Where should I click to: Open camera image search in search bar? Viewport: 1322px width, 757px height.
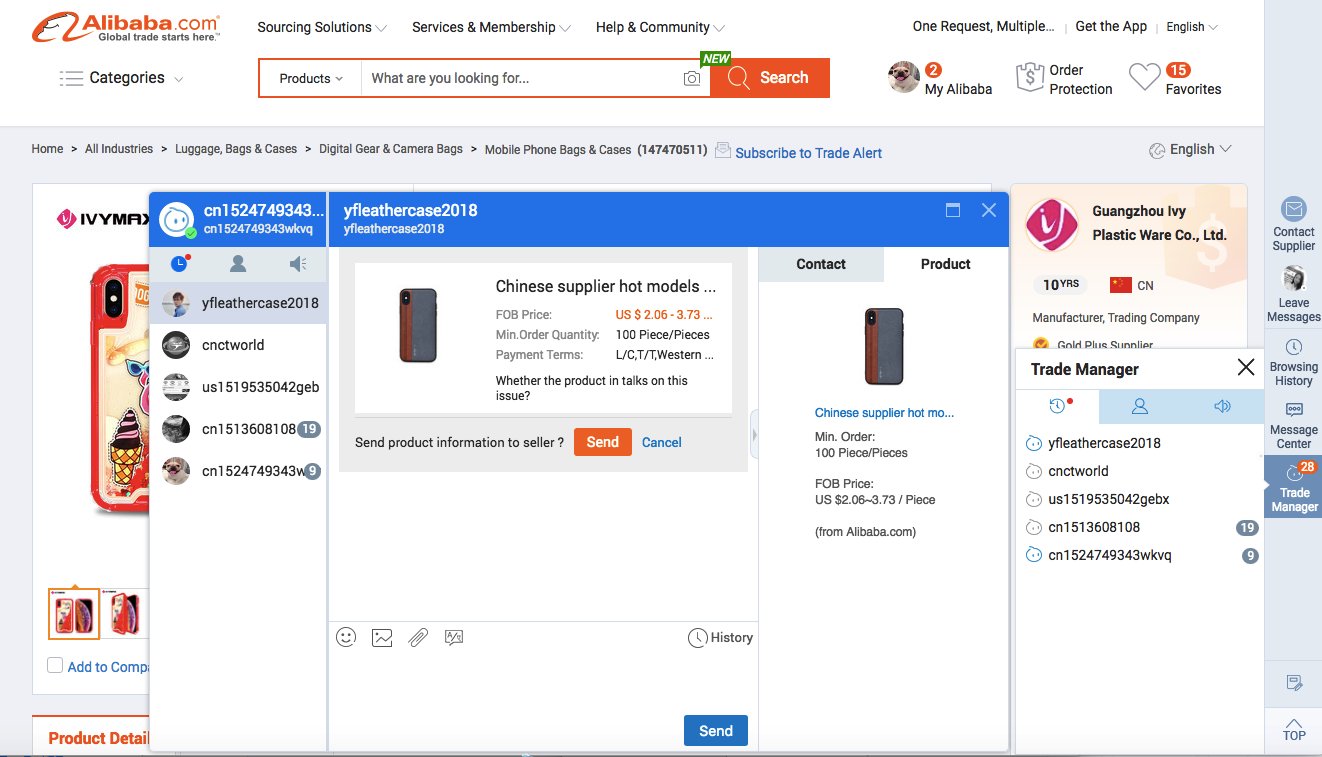[x=692, y=78]
